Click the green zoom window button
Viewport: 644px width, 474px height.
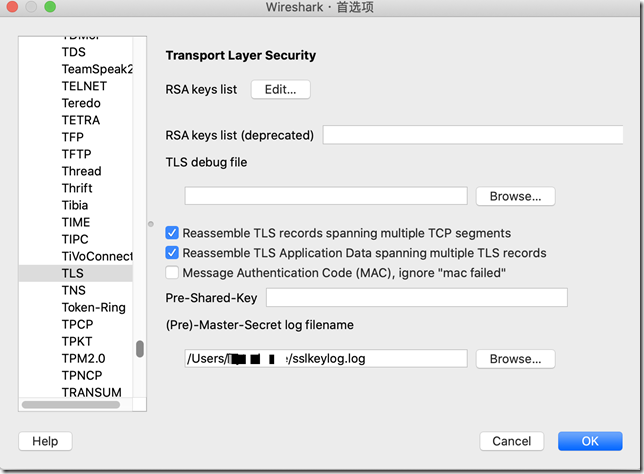coord(50,7)
